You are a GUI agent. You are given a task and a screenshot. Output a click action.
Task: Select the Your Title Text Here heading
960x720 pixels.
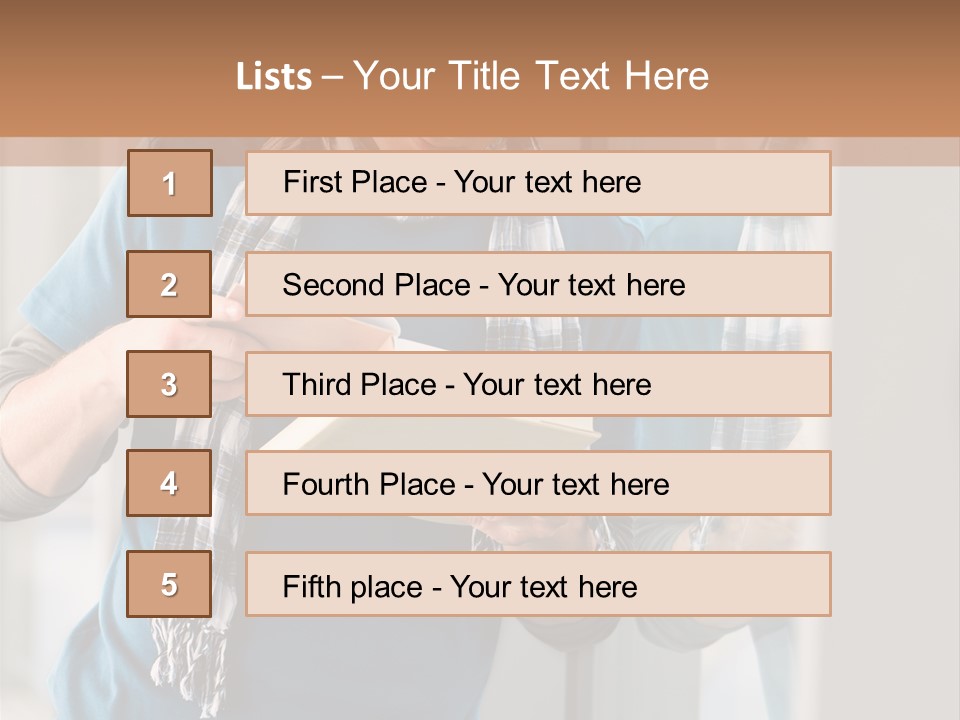531,76
